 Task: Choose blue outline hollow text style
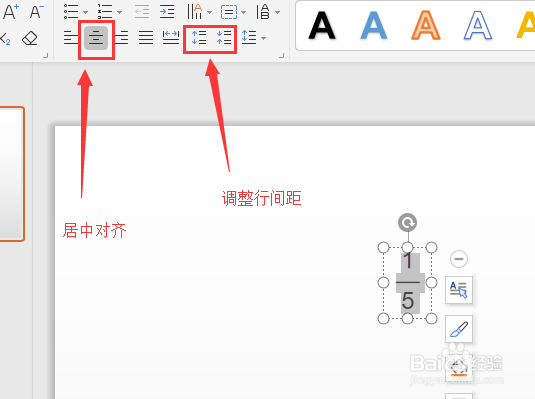coord(478,26)
